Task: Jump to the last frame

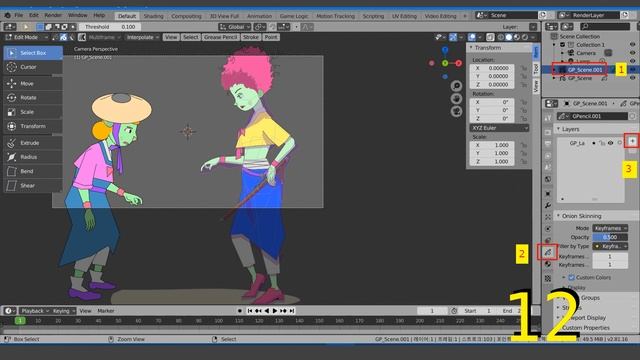Action: pos(292,311)
